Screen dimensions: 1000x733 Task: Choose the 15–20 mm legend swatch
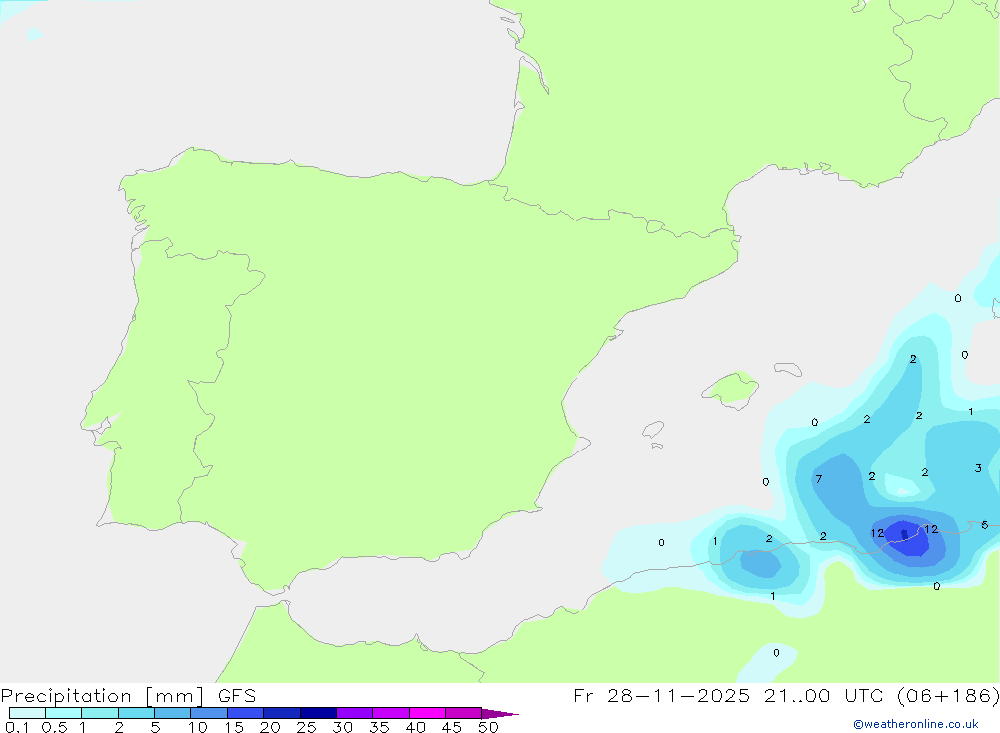(x=246, y=713)
